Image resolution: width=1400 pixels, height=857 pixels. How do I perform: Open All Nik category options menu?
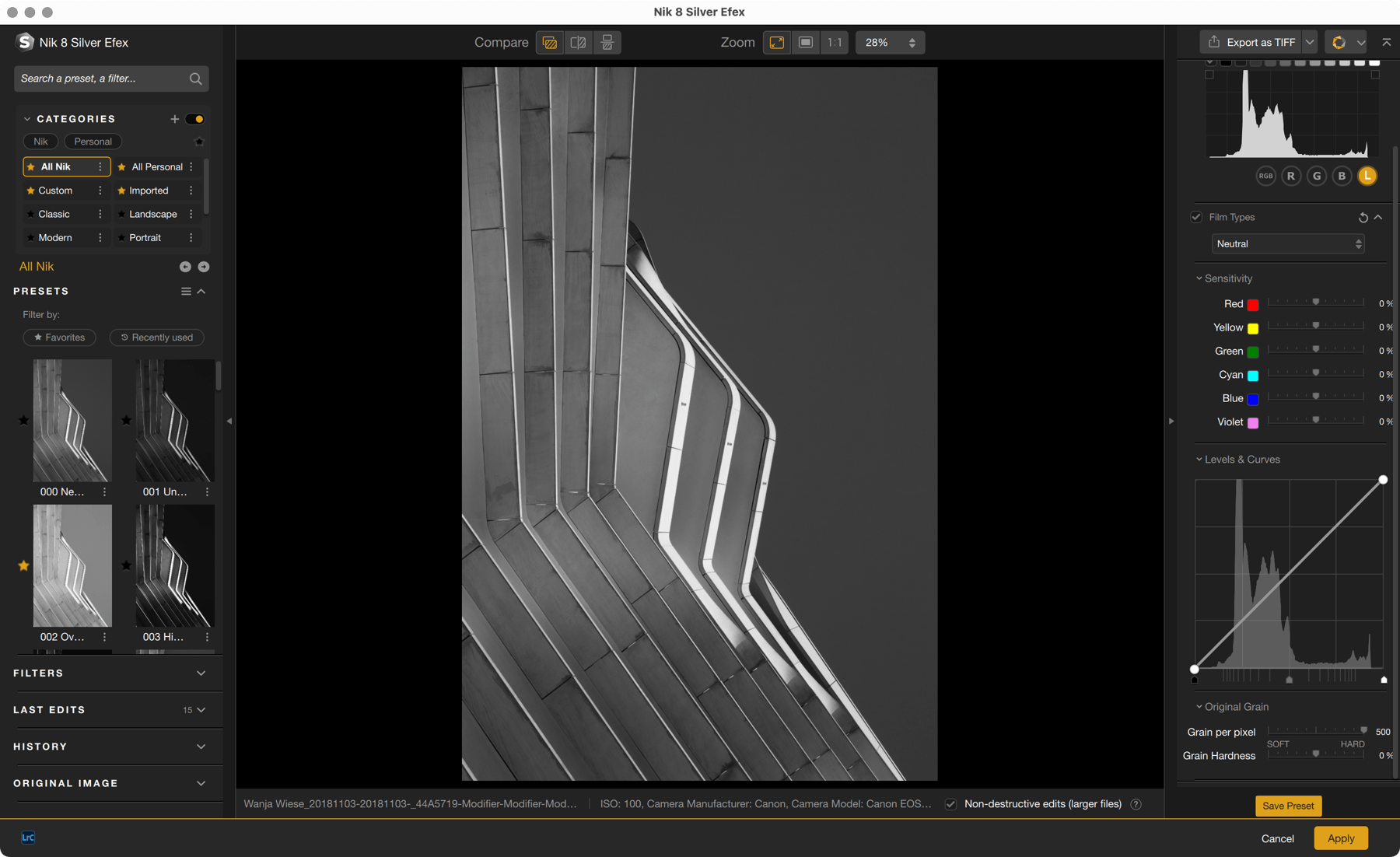click(100, 167)
